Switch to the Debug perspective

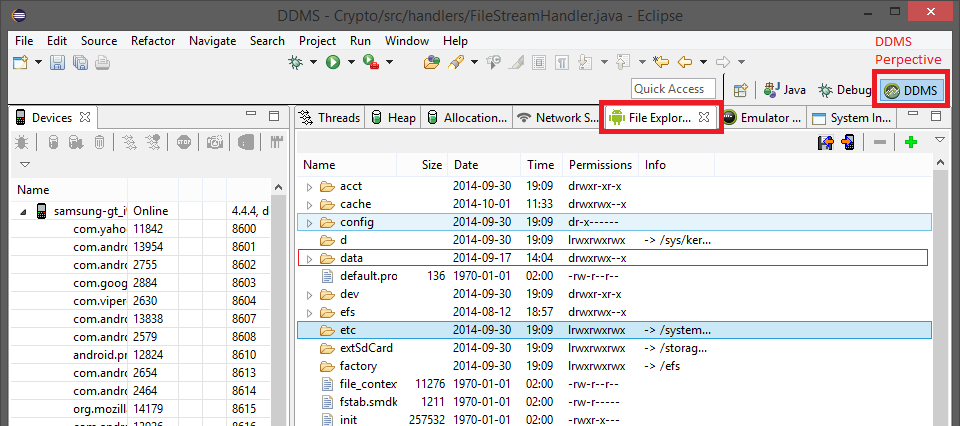tap(845, 90)
